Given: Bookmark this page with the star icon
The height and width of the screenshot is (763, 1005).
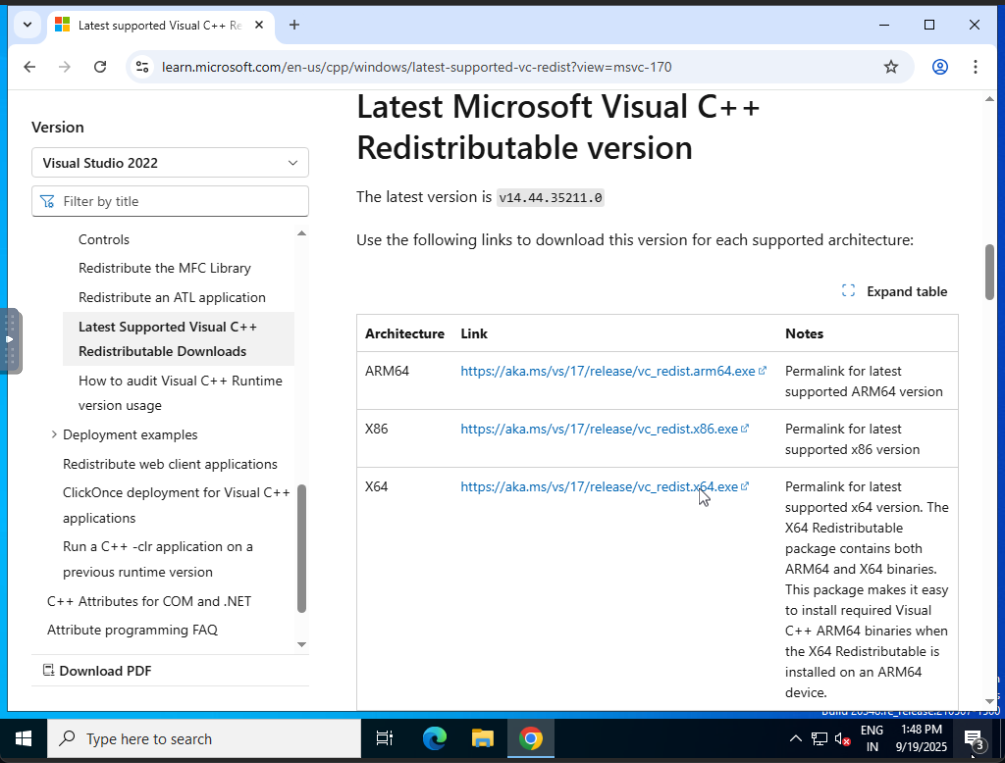Looking at the screenshot, I should pyautogui.click(x=891, y=67).
